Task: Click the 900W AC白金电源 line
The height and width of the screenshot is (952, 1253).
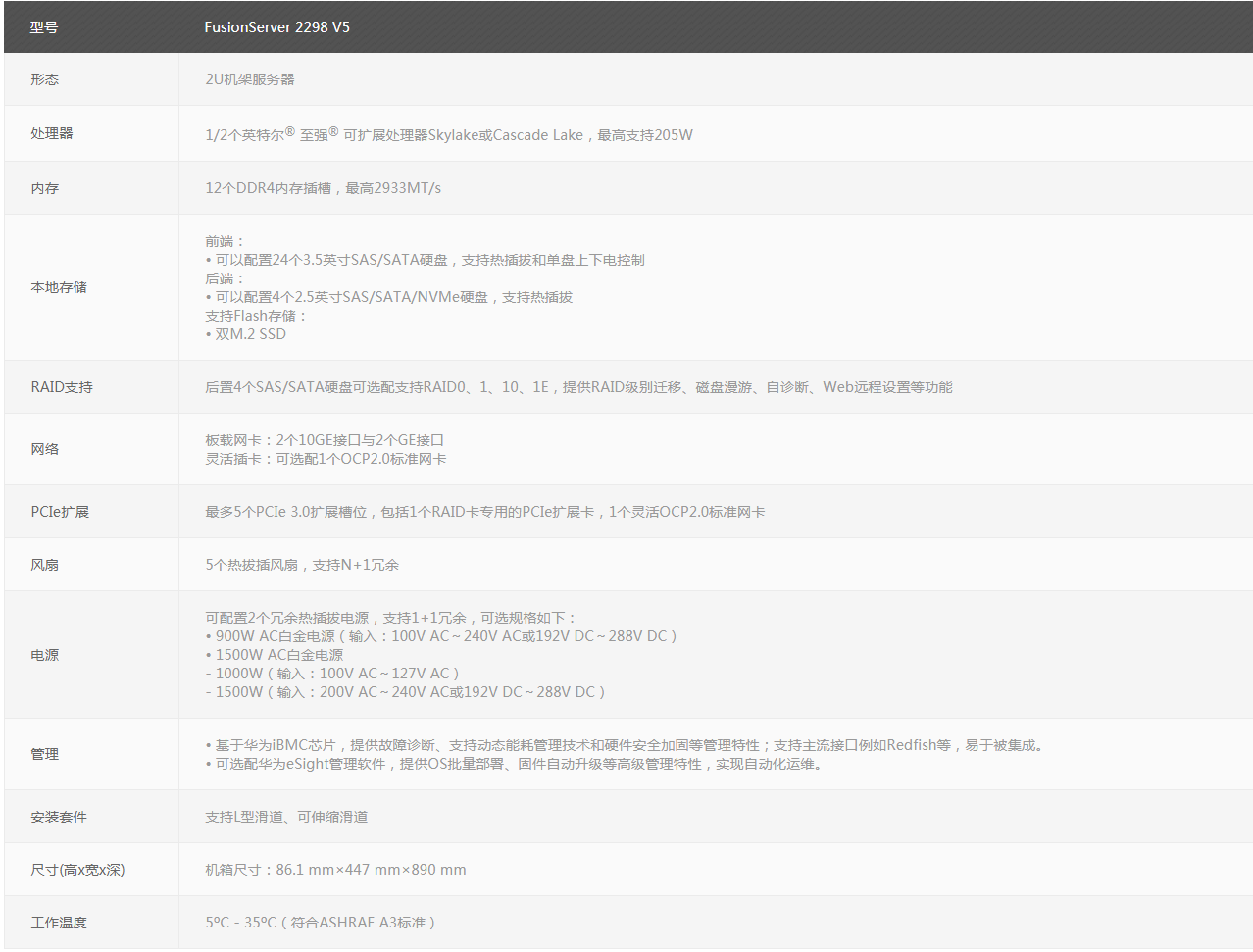Action: coord(441,636)
